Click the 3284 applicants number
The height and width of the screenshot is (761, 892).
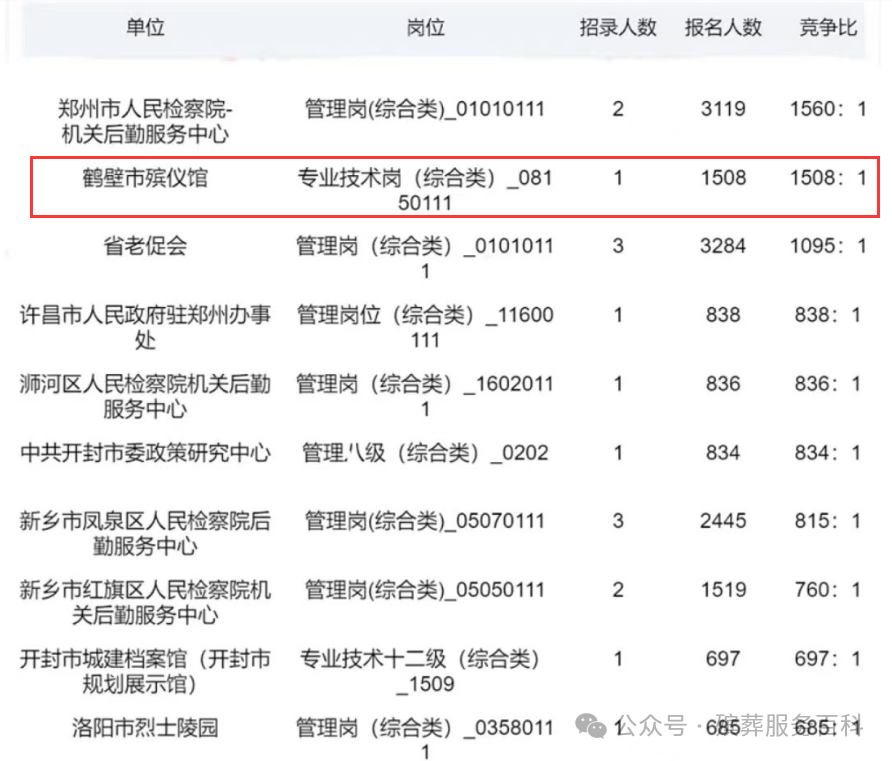723,246
